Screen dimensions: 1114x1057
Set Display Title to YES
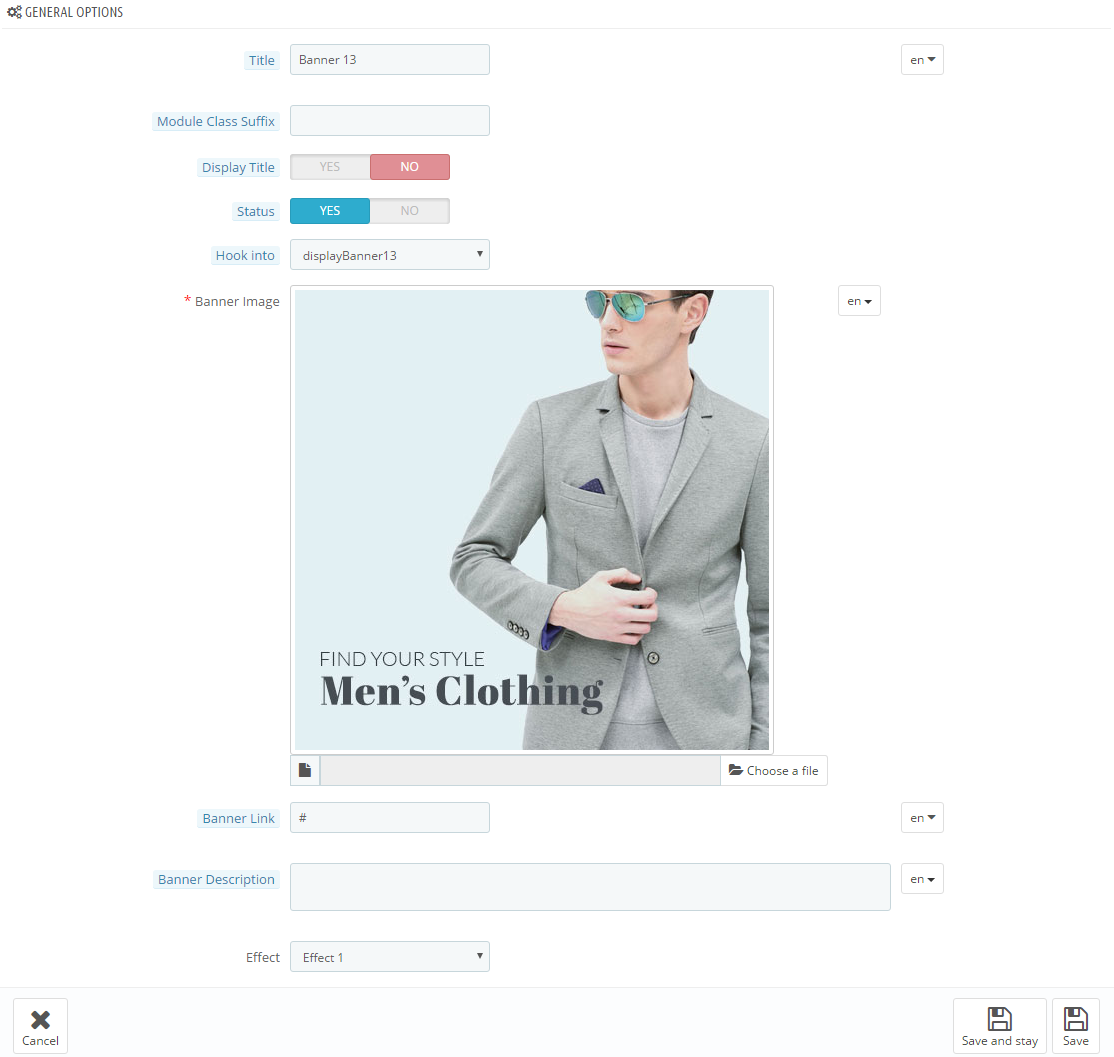point(330,167)
